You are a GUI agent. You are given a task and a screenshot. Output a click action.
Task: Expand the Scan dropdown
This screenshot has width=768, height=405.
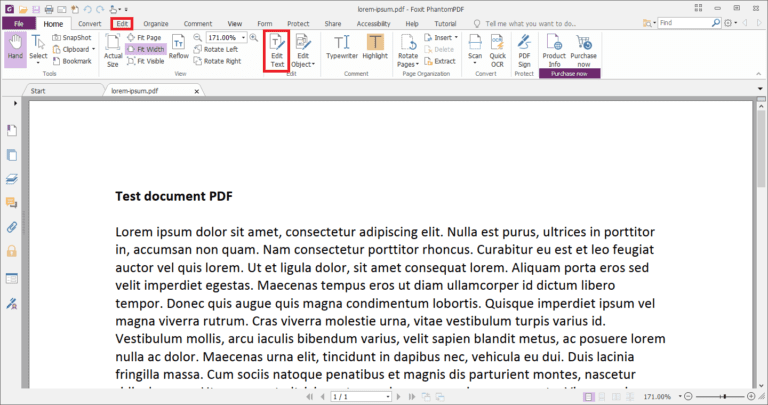[x=475, y=63]
